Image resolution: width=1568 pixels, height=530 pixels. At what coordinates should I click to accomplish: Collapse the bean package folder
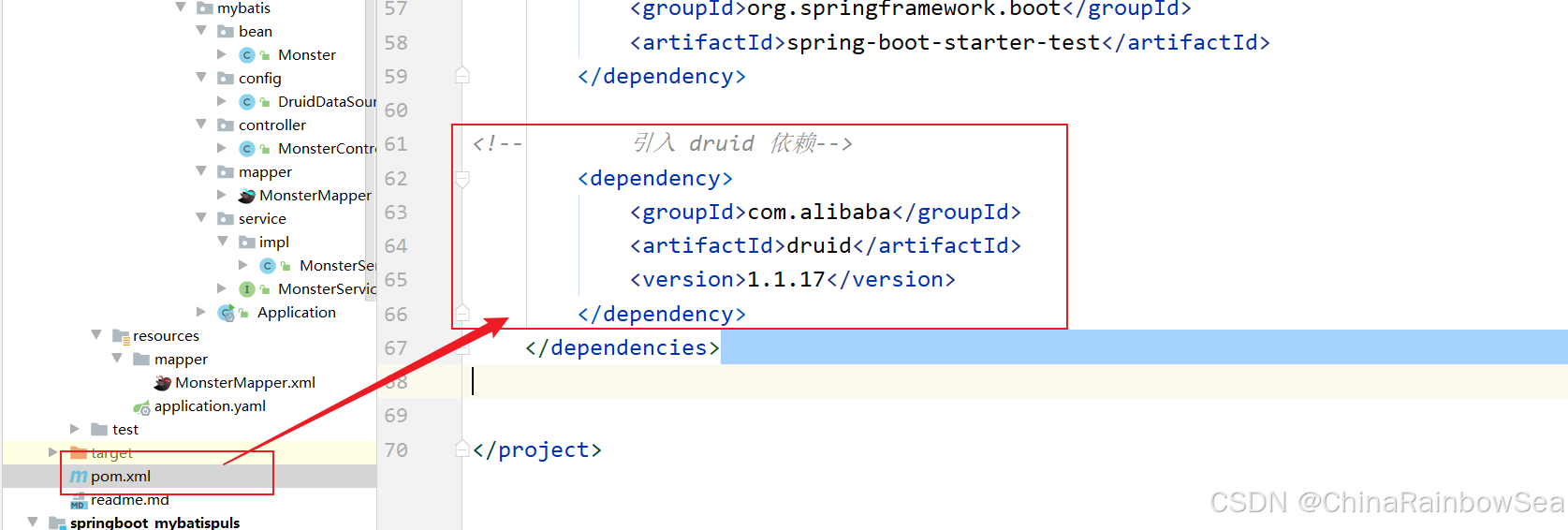tap(201, 31)
